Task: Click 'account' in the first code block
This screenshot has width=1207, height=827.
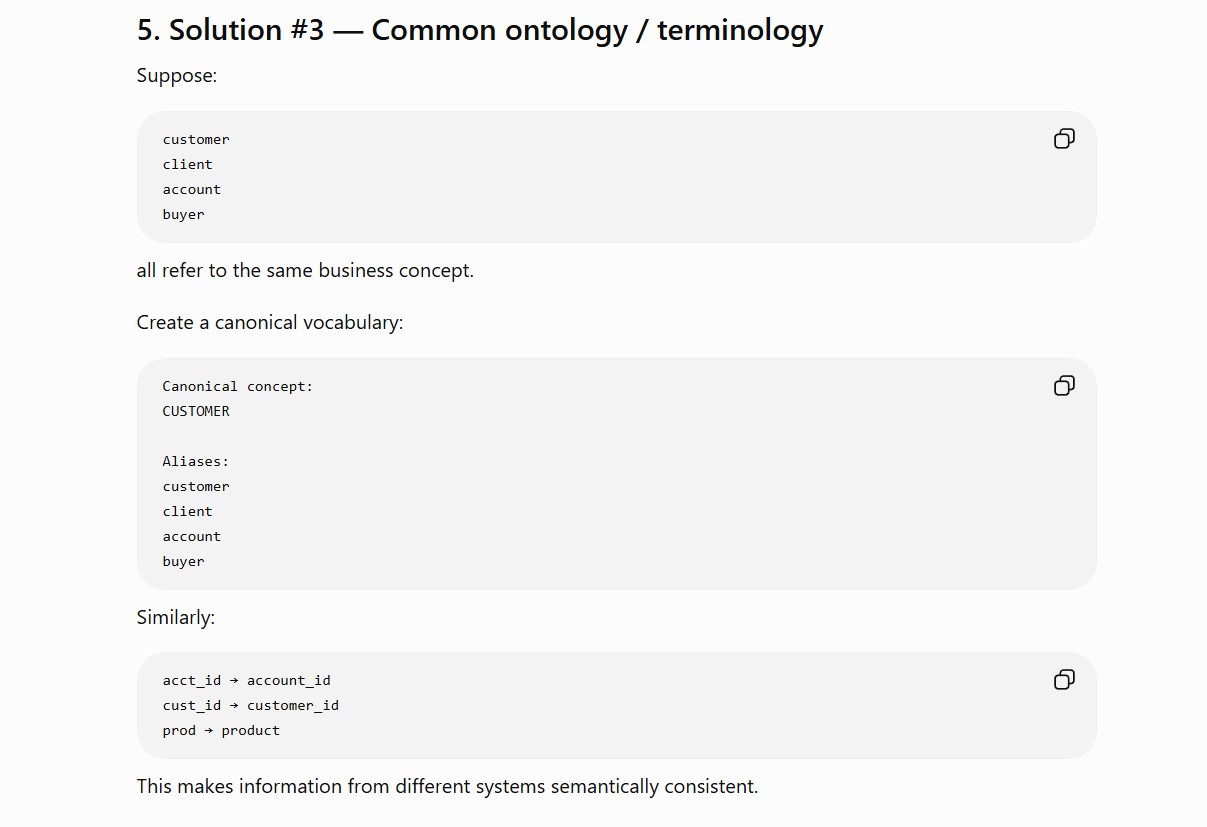Action: point(192,190)
